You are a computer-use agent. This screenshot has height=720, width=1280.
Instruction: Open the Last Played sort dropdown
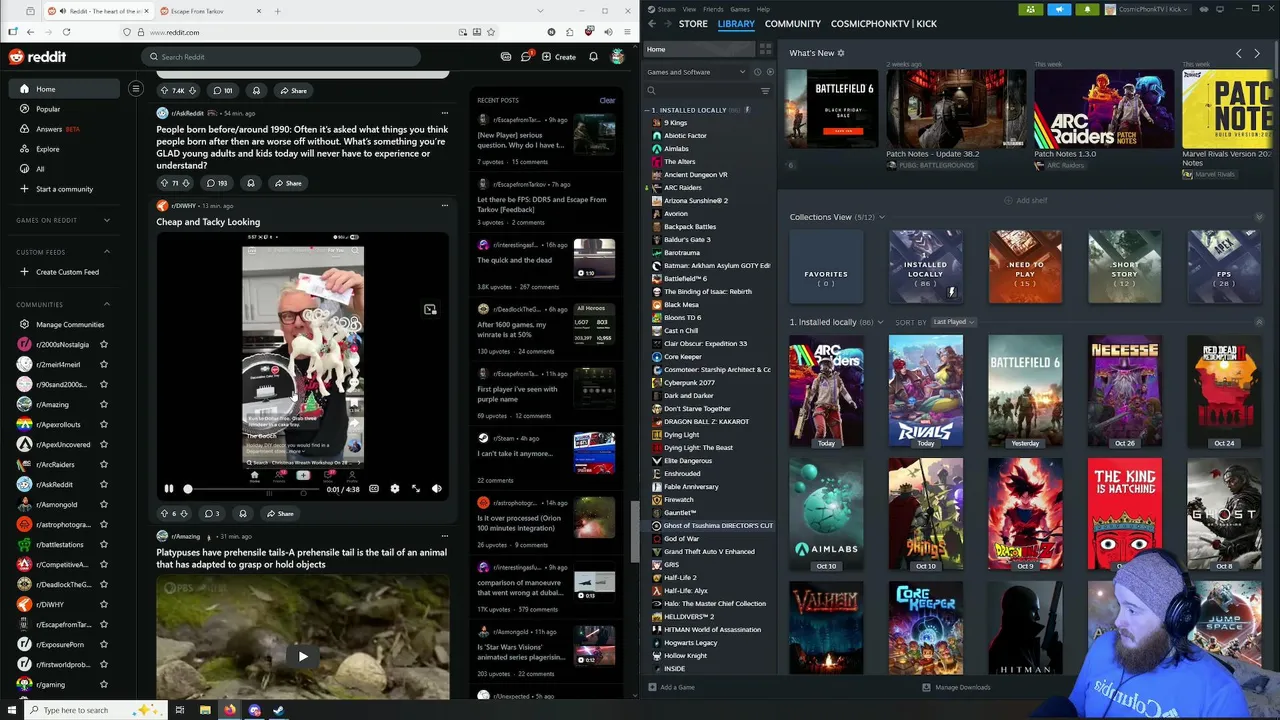[953, 322]
